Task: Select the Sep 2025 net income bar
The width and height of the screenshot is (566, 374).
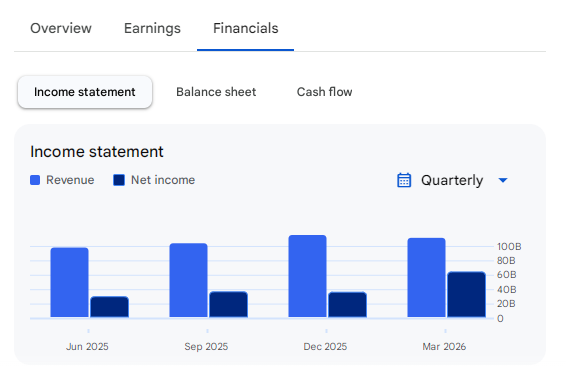Action: [x=228, y=304]
